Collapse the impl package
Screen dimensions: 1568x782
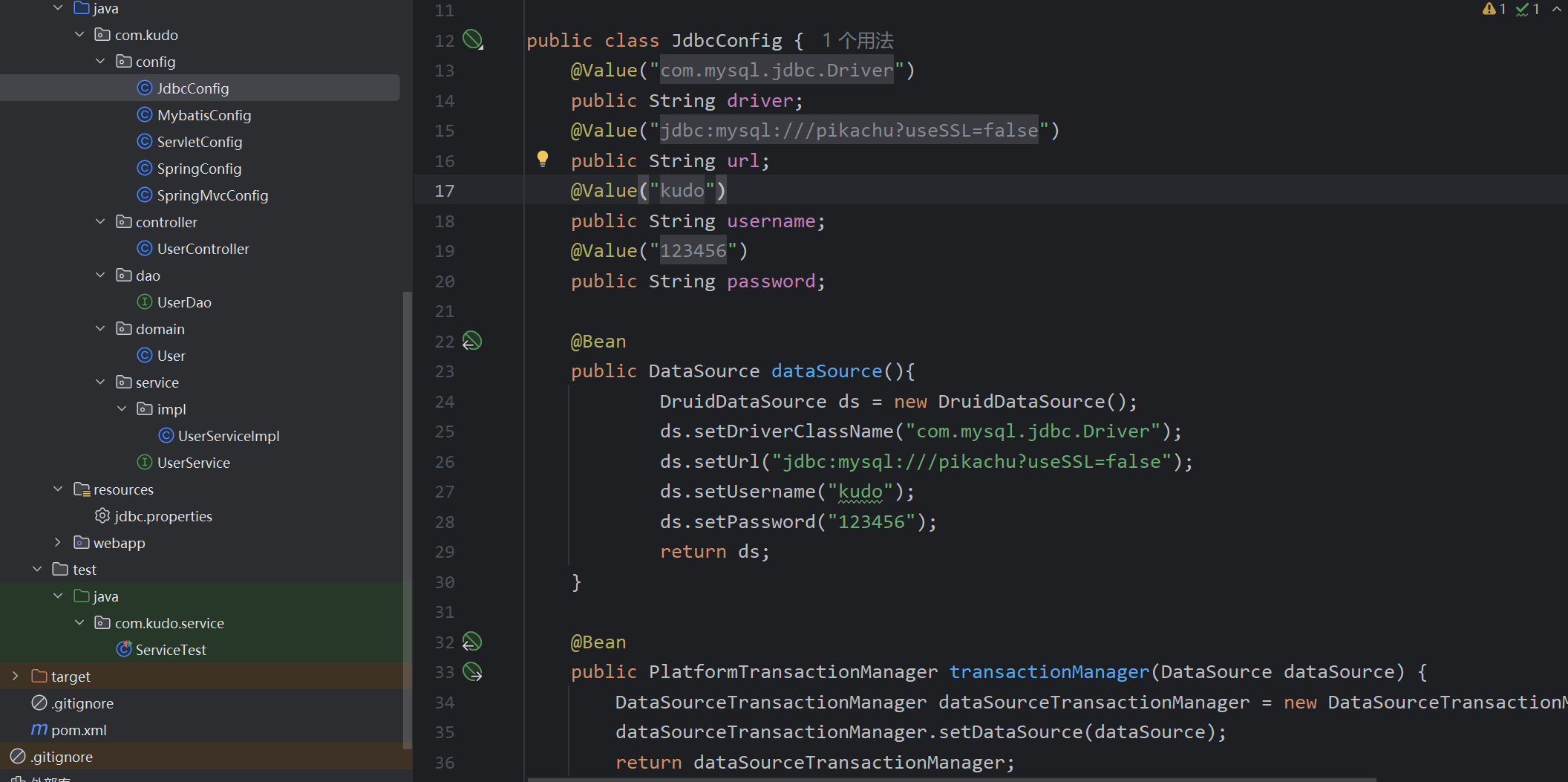point(122,409)
